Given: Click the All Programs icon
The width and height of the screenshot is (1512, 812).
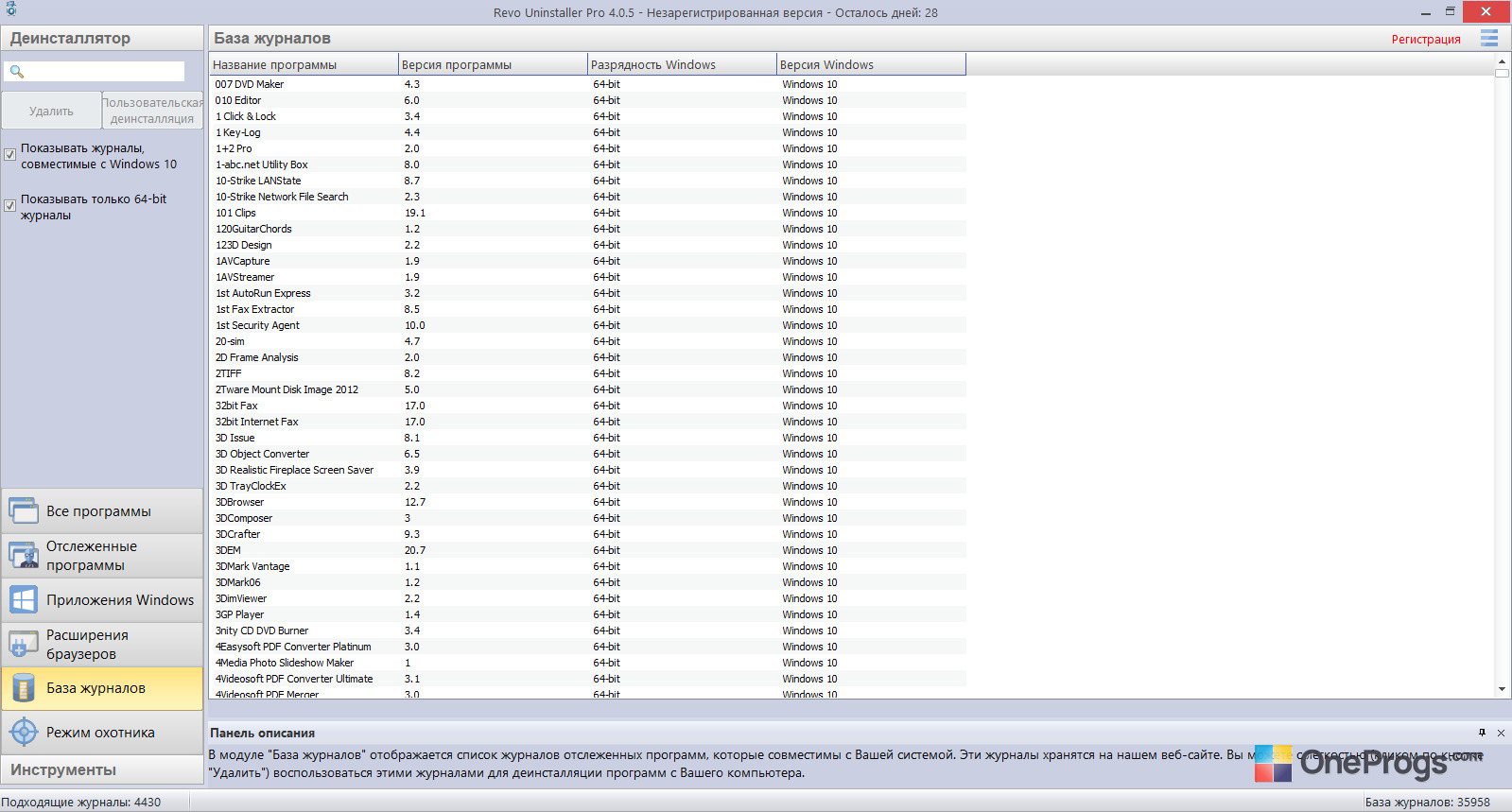Looking at the screenshot, I should 24,510.
